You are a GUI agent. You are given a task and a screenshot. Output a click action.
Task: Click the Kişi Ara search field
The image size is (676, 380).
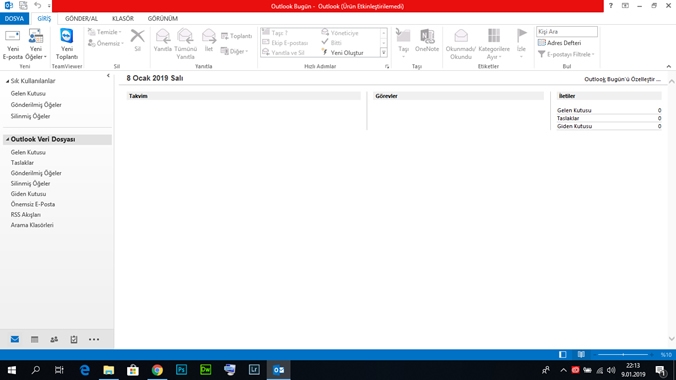coord(567,31)
